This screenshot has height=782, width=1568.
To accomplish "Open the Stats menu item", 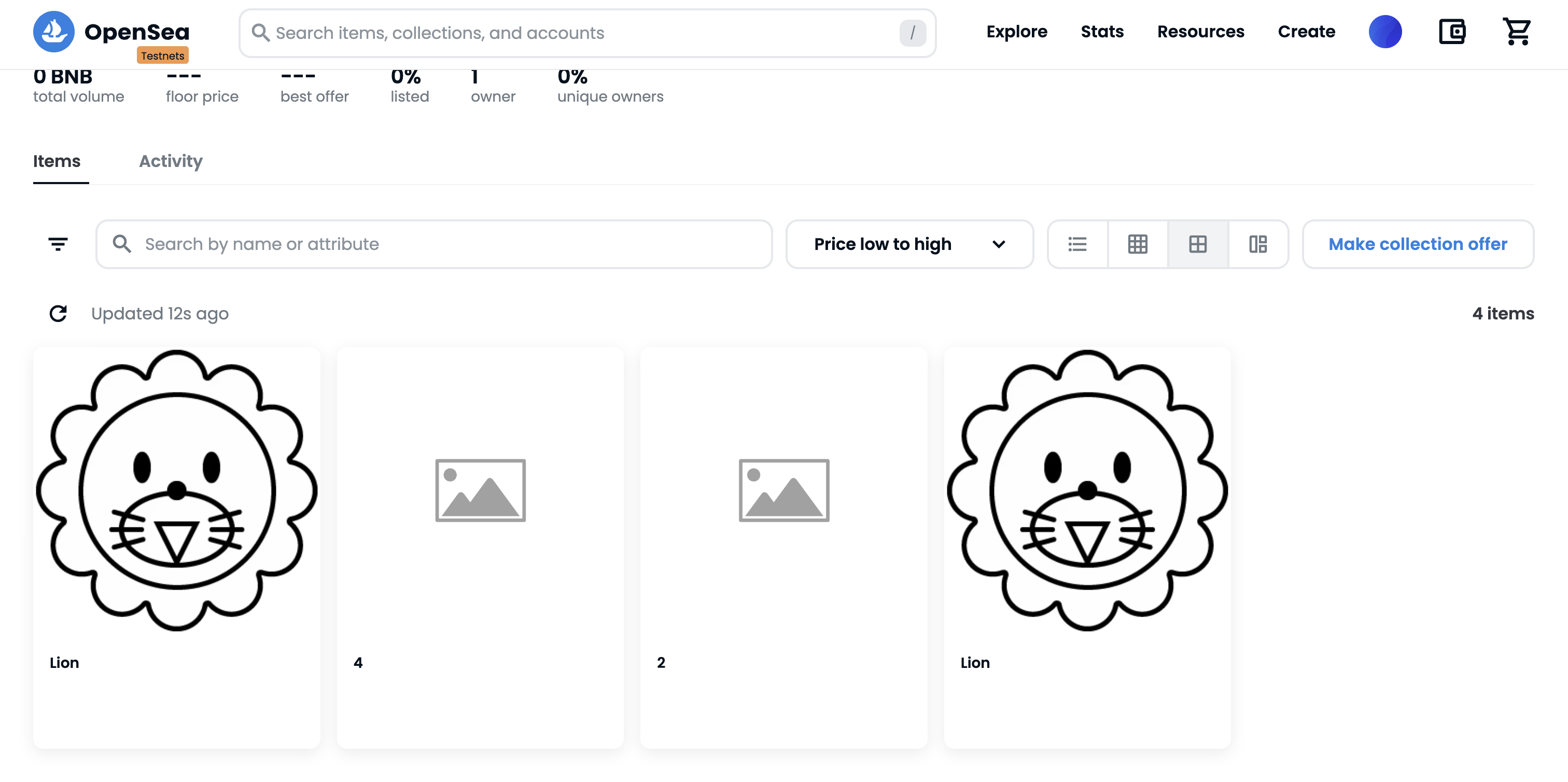I will point(1102,32).
